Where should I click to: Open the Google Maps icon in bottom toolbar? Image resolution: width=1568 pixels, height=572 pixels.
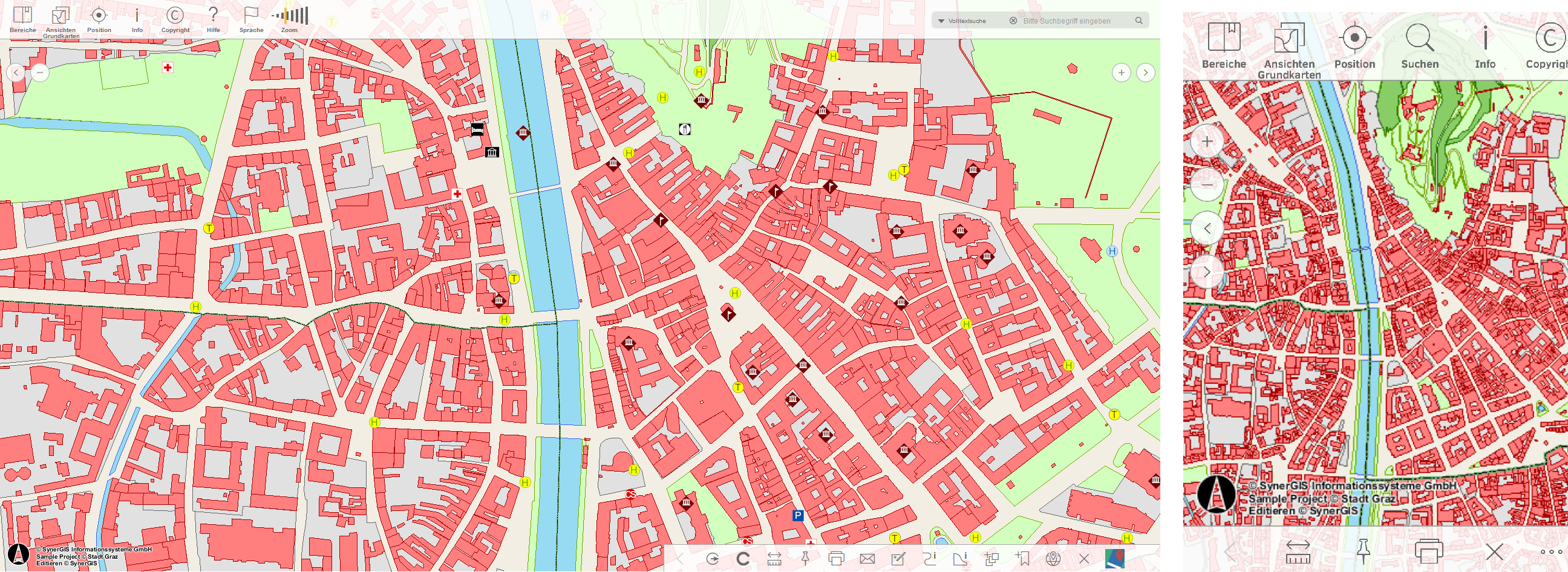[1114, 559]
